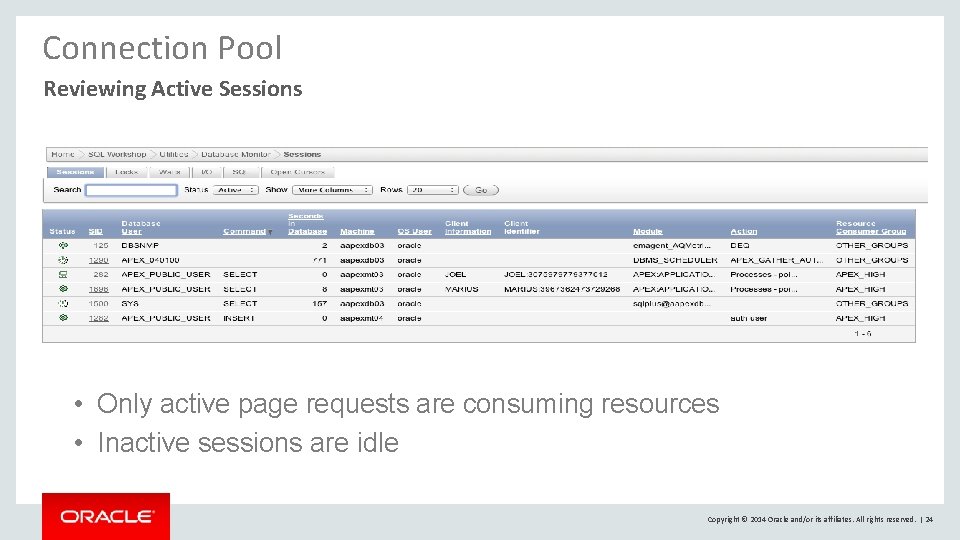Click the status icon in the DBSNMP row
This screenshot has height=540, width=960.
(x=63, y=246)
